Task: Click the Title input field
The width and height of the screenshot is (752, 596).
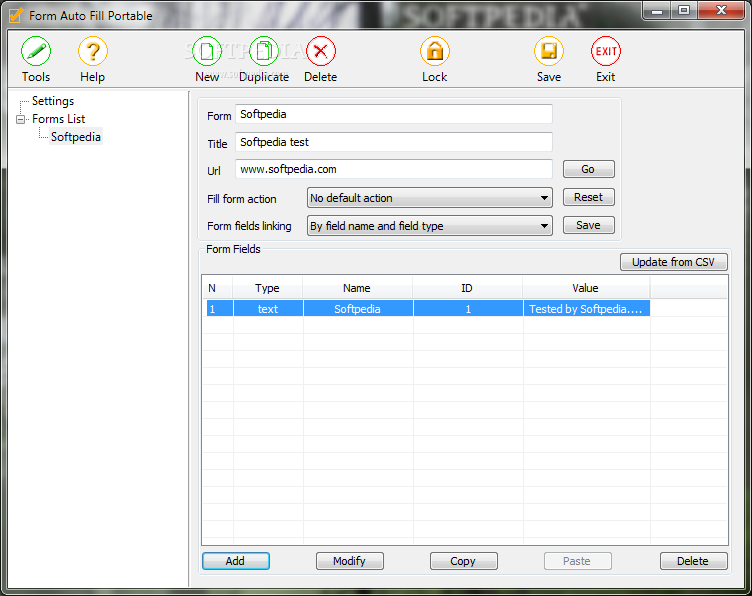Action: (x=394, y=142)
